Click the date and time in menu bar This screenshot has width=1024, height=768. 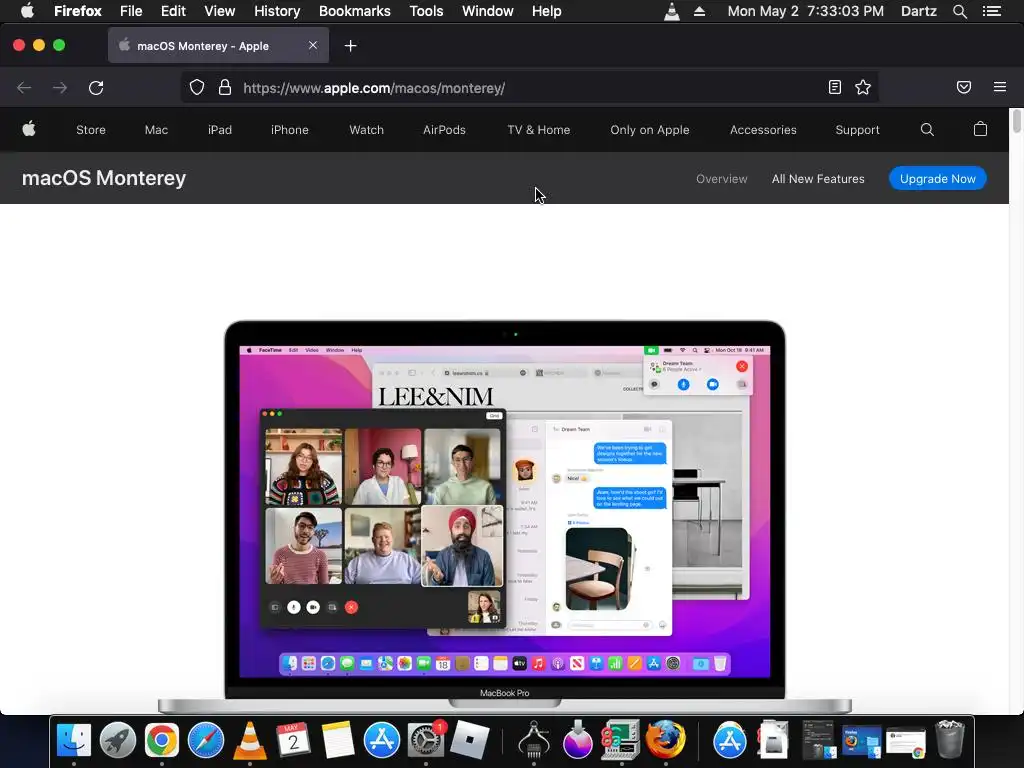(x=805, y=11)
